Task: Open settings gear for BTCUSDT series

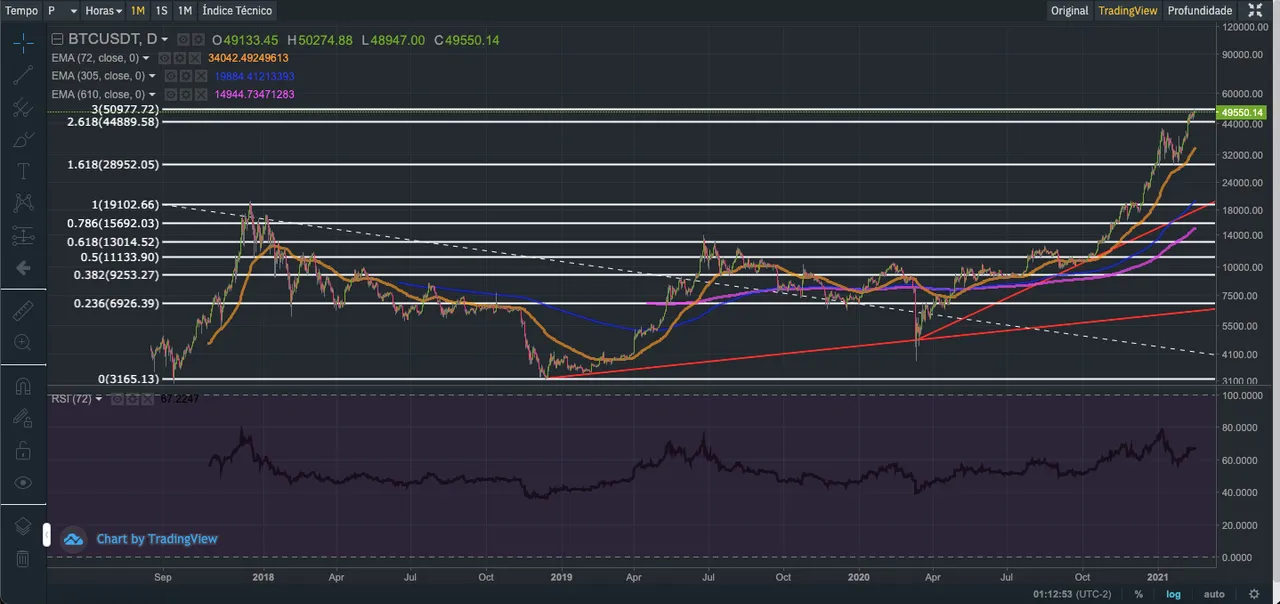Action: (198, 39)
